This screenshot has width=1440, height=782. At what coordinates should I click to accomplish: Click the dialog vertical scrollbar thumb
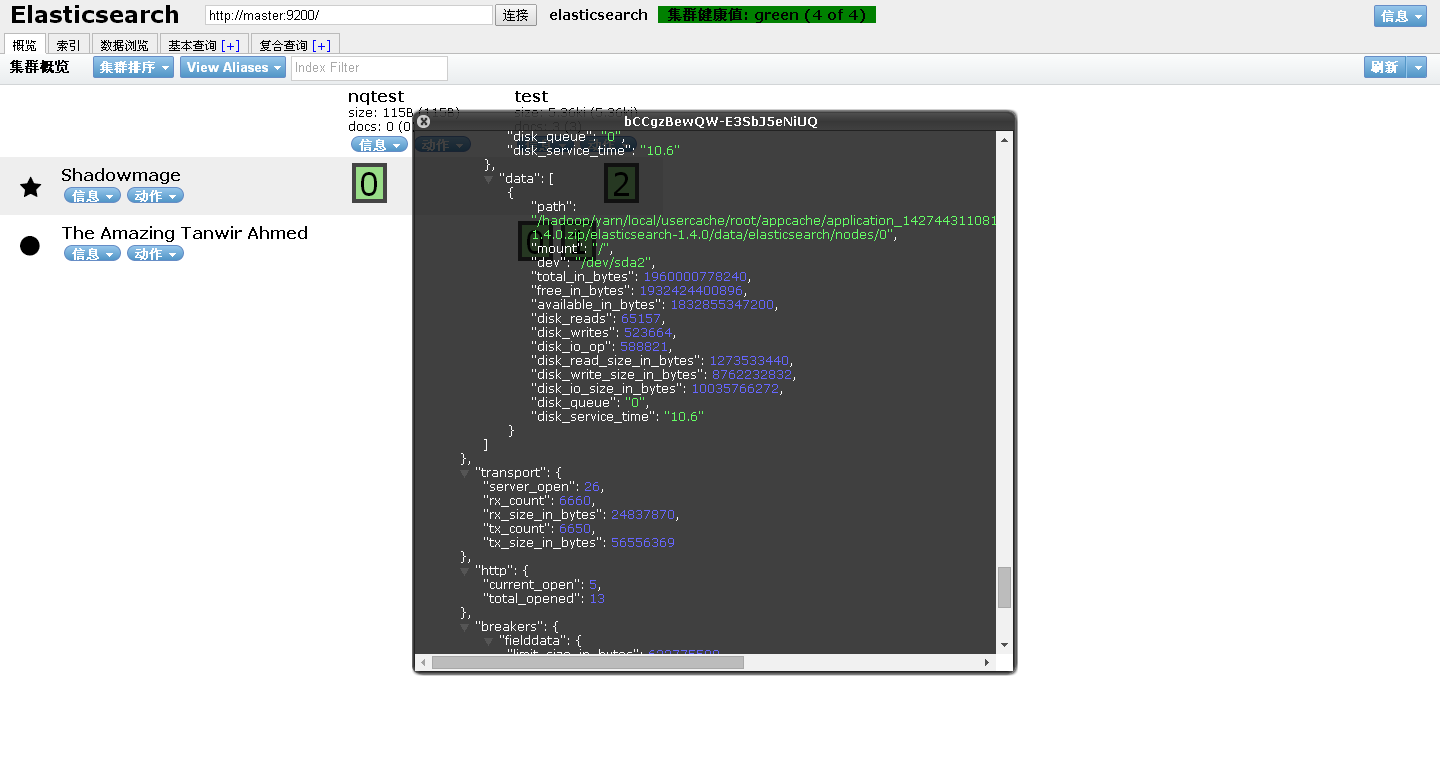(1005, 587)
